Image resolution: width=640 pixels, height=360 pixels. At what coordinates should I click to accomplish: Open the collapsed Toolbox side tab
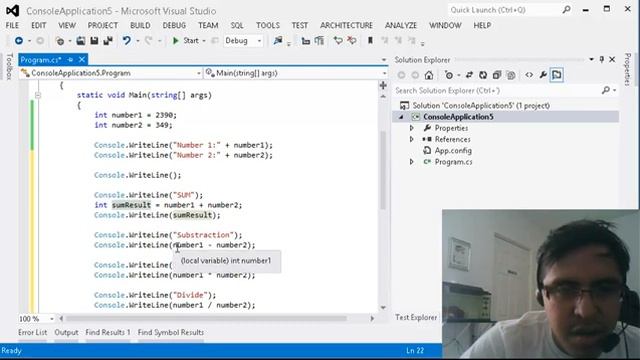pyautogui.click(x=10, y=66)
